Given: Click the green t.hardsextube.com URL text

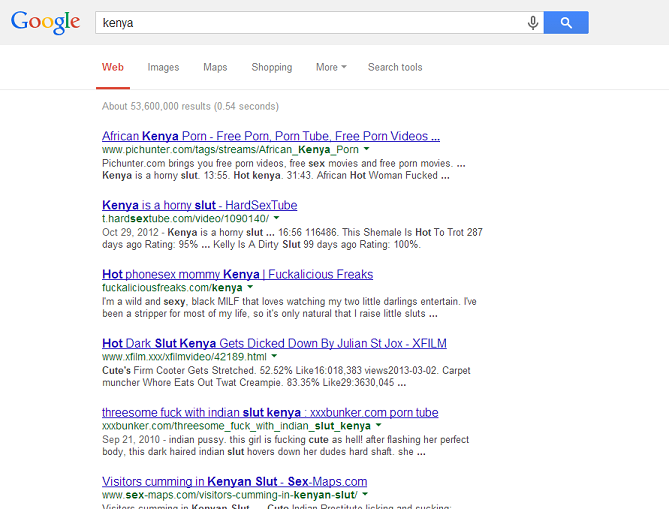Looking at the screenshot, I should point(186,218).
